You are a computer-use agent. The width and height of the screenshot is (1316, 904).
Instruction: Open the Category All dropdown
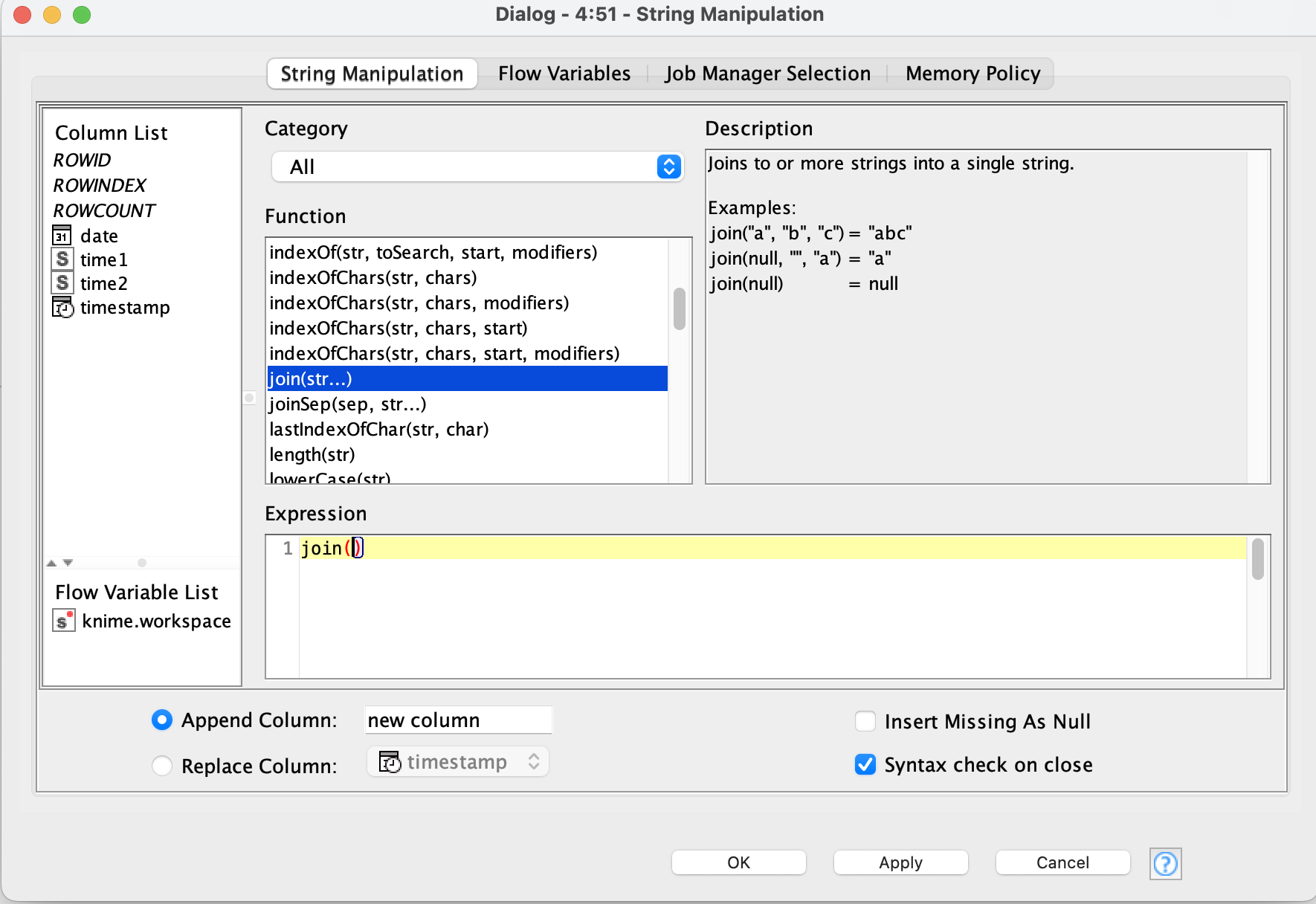477,167
